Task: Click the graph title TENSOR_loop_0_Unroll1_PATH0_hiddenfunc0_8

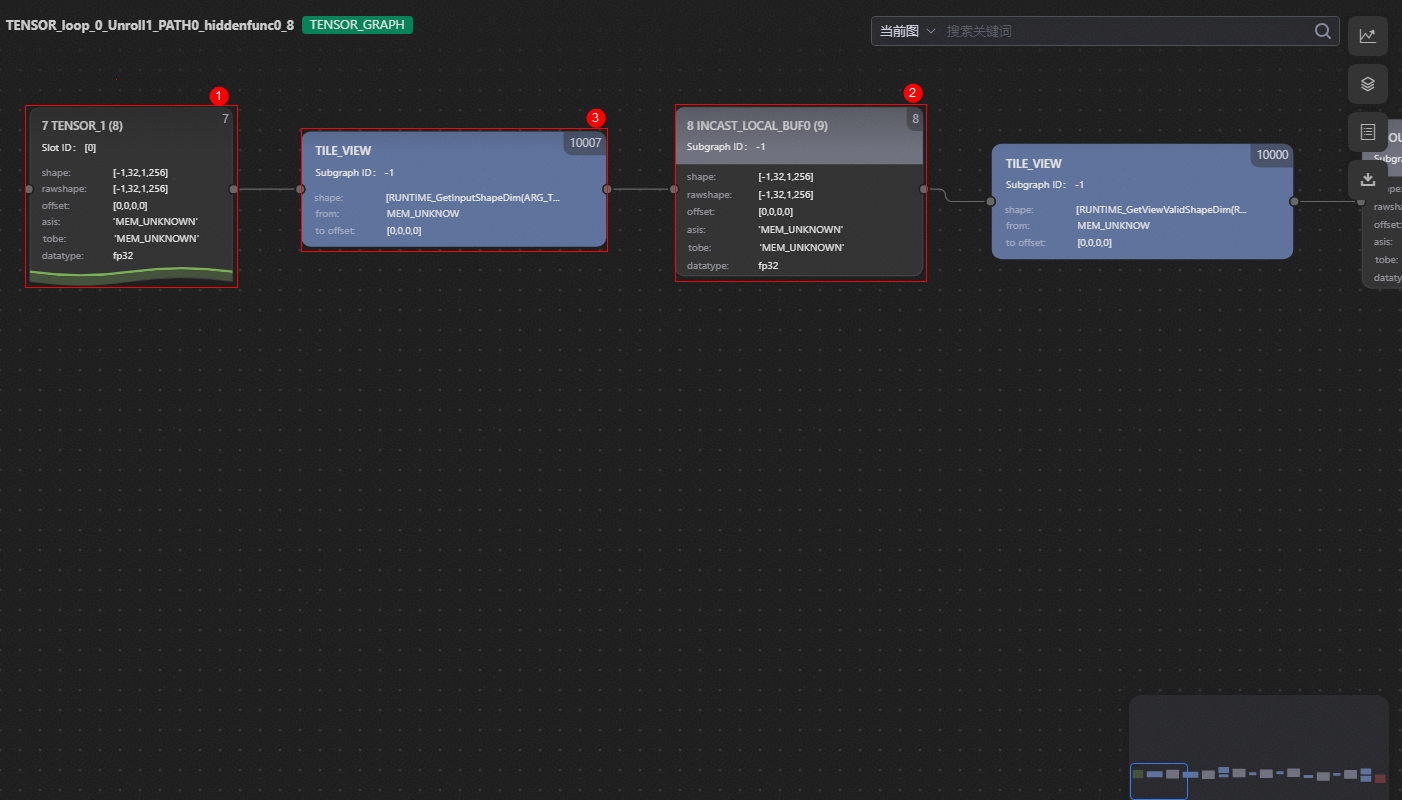Action: (x=150, y=25)
